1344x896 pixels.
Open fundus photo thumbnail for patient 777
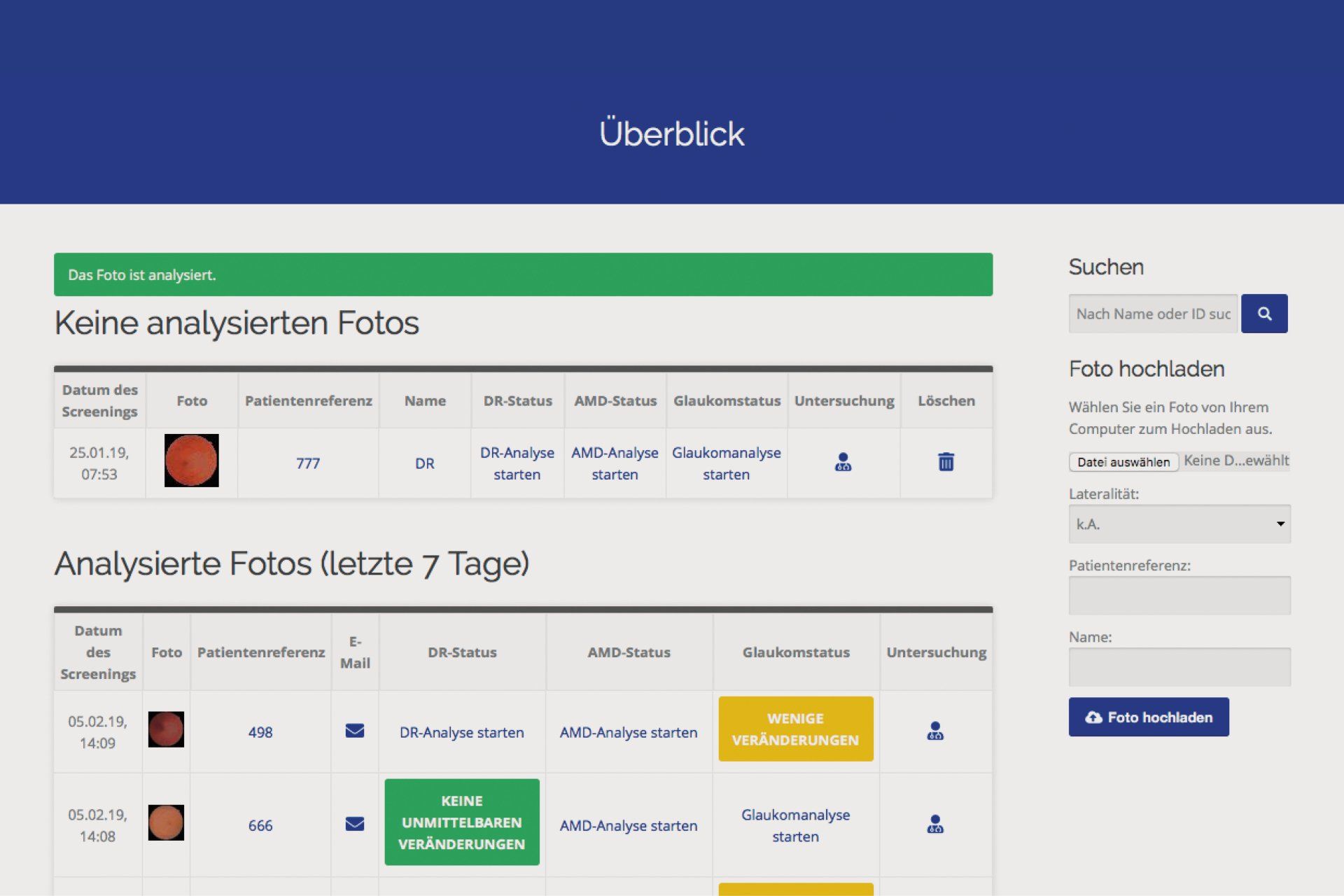191,461
